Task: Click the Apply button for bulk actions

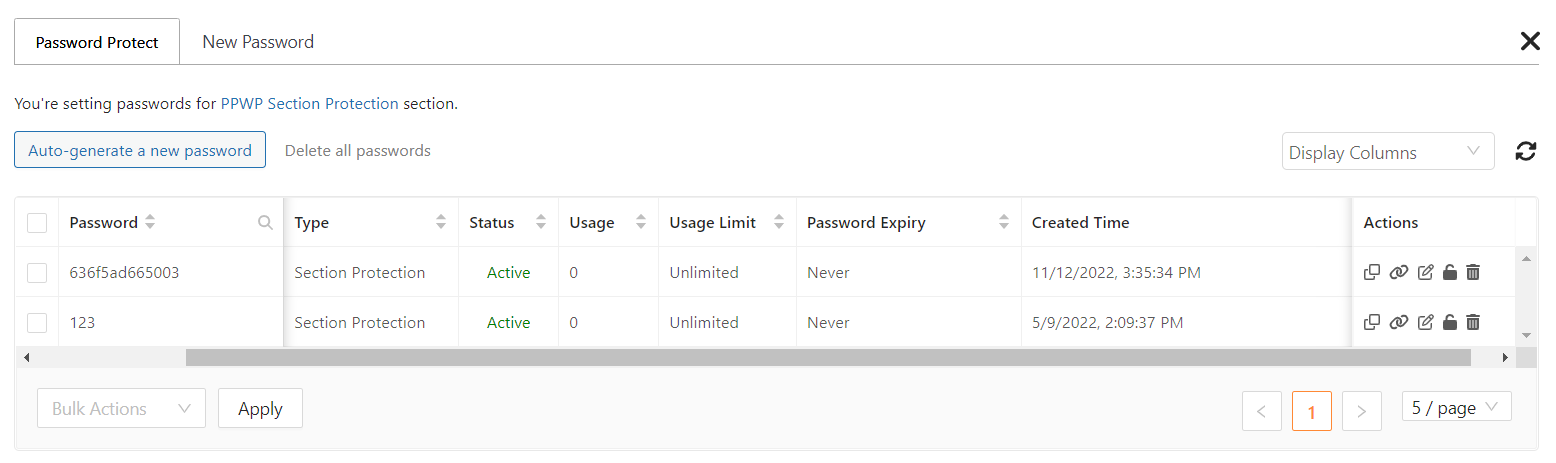Action: pos(260,408)
